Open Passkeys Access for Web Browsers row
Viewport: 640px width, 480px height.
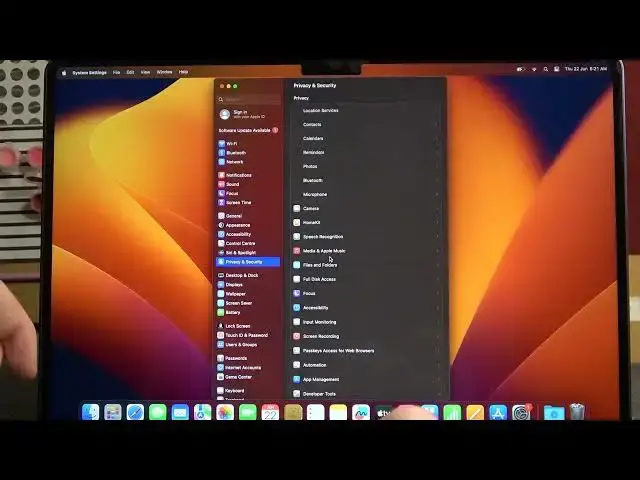(366, 351)
